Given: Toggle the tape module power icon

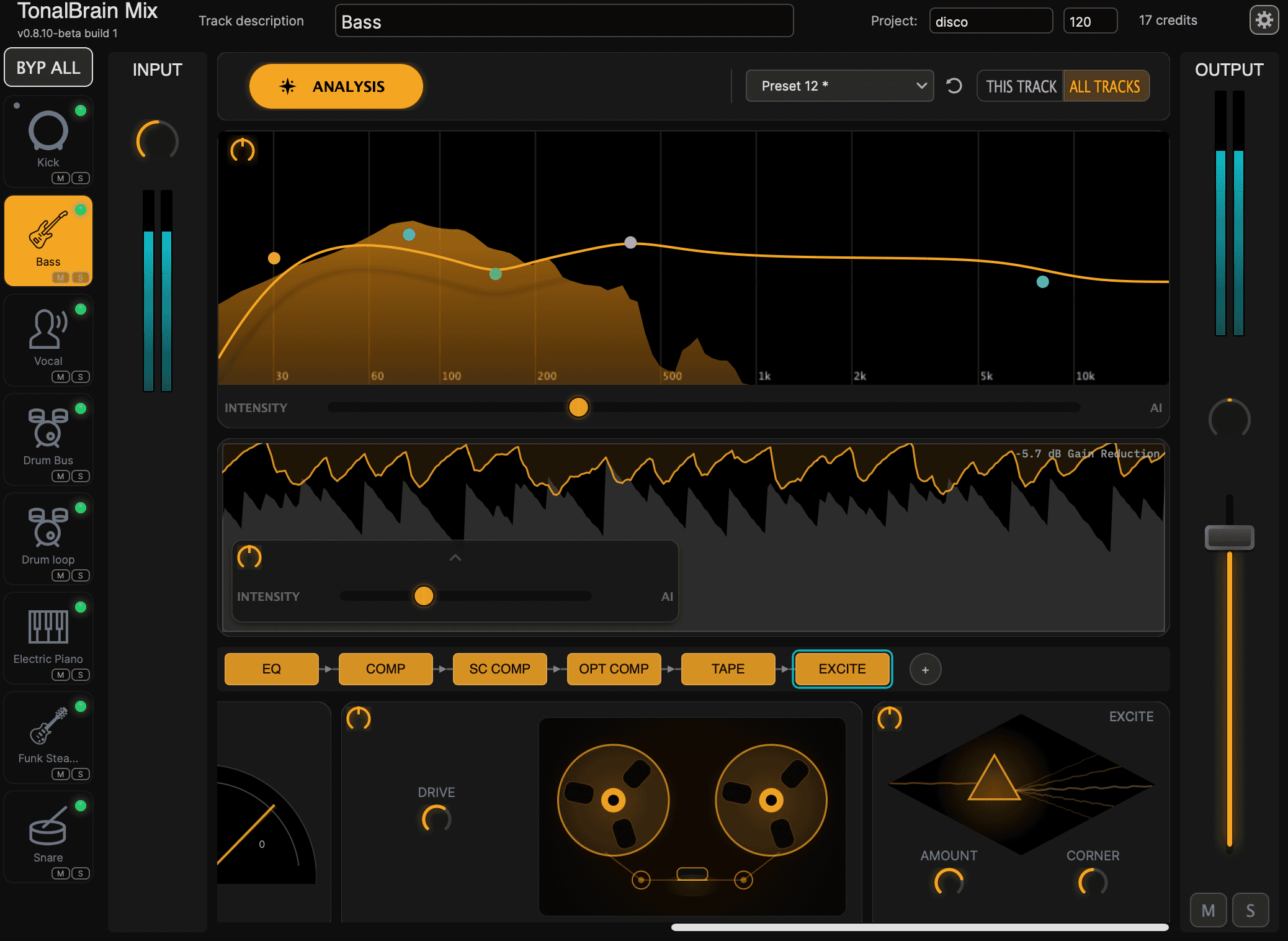Looking at the screenshot, I should [359, 718].
